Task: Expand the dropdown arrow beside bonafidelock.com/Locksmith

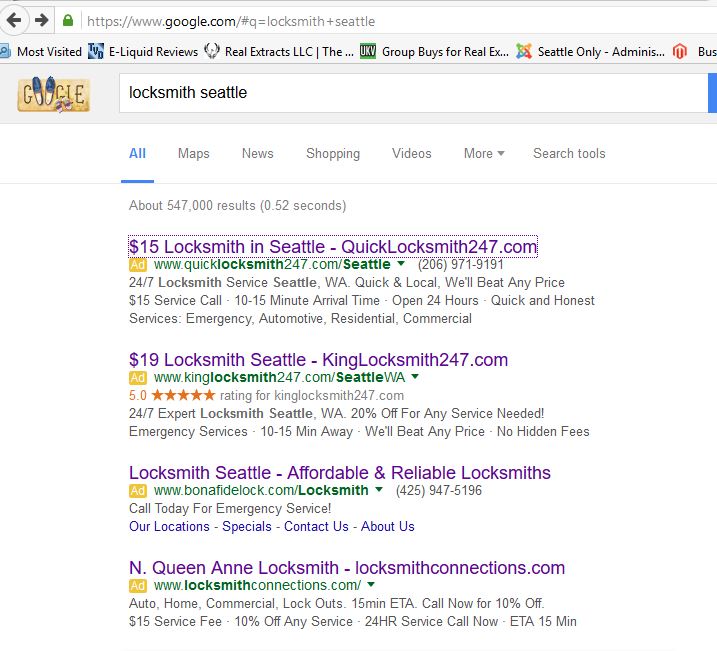Action: click(x=379, y=490)
